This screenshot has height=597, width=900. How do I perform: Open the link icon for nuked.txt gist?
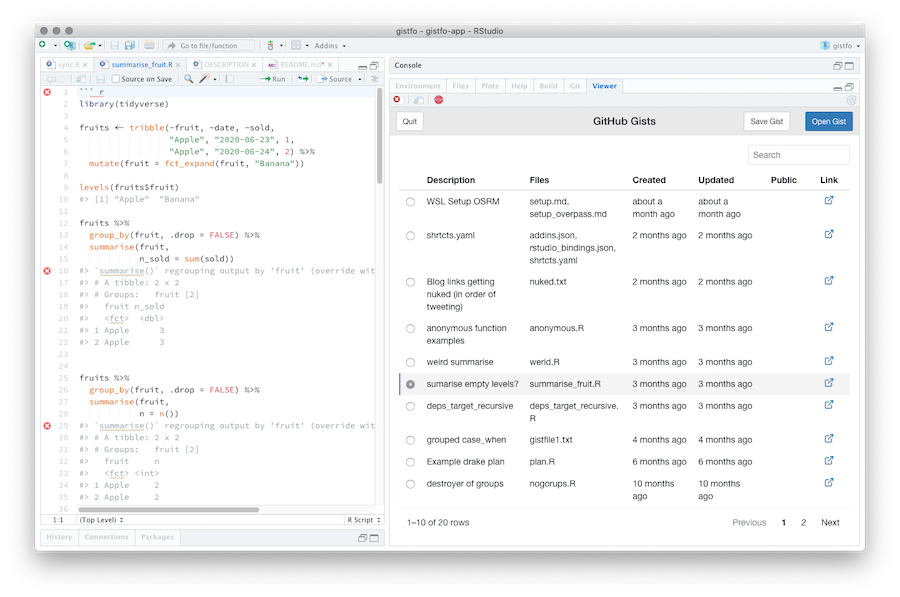pos(829,281)
